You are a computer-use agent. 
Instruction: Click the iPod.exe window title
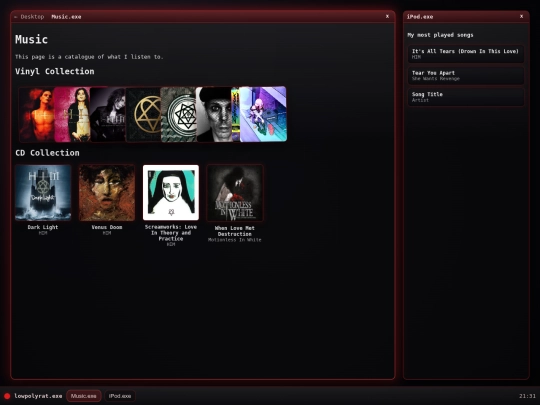(420, 17)
